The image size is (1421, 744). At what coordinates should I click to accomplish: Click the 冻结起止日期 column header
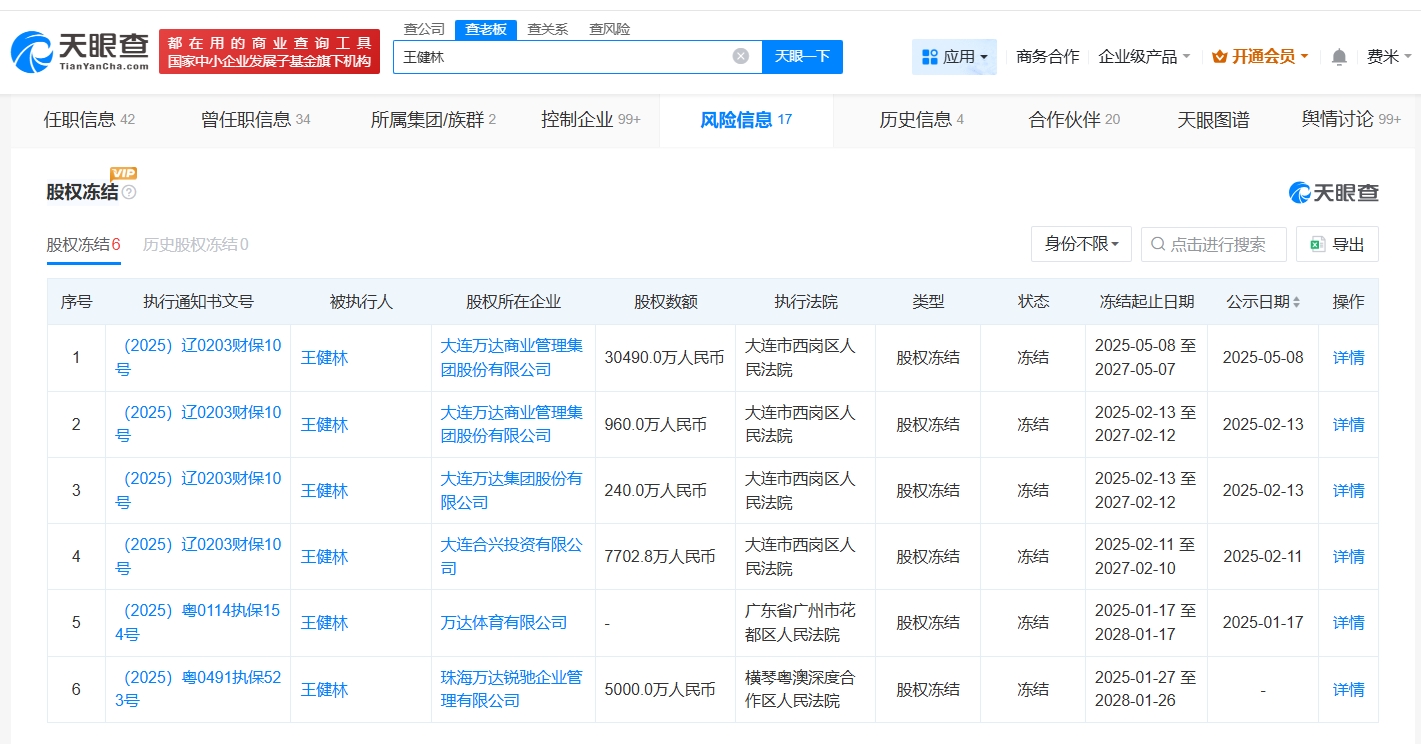click(x=1146, y=301)
